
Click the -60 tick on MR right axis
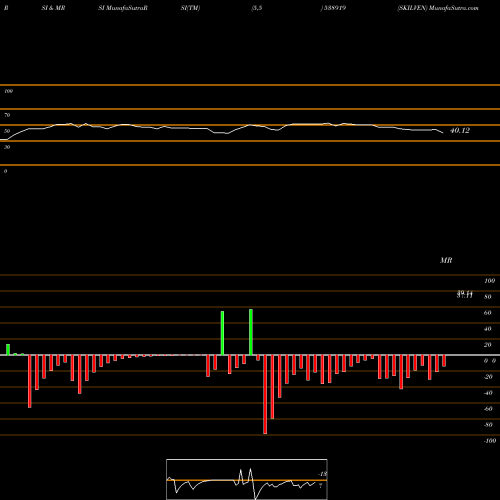(488, 409)
